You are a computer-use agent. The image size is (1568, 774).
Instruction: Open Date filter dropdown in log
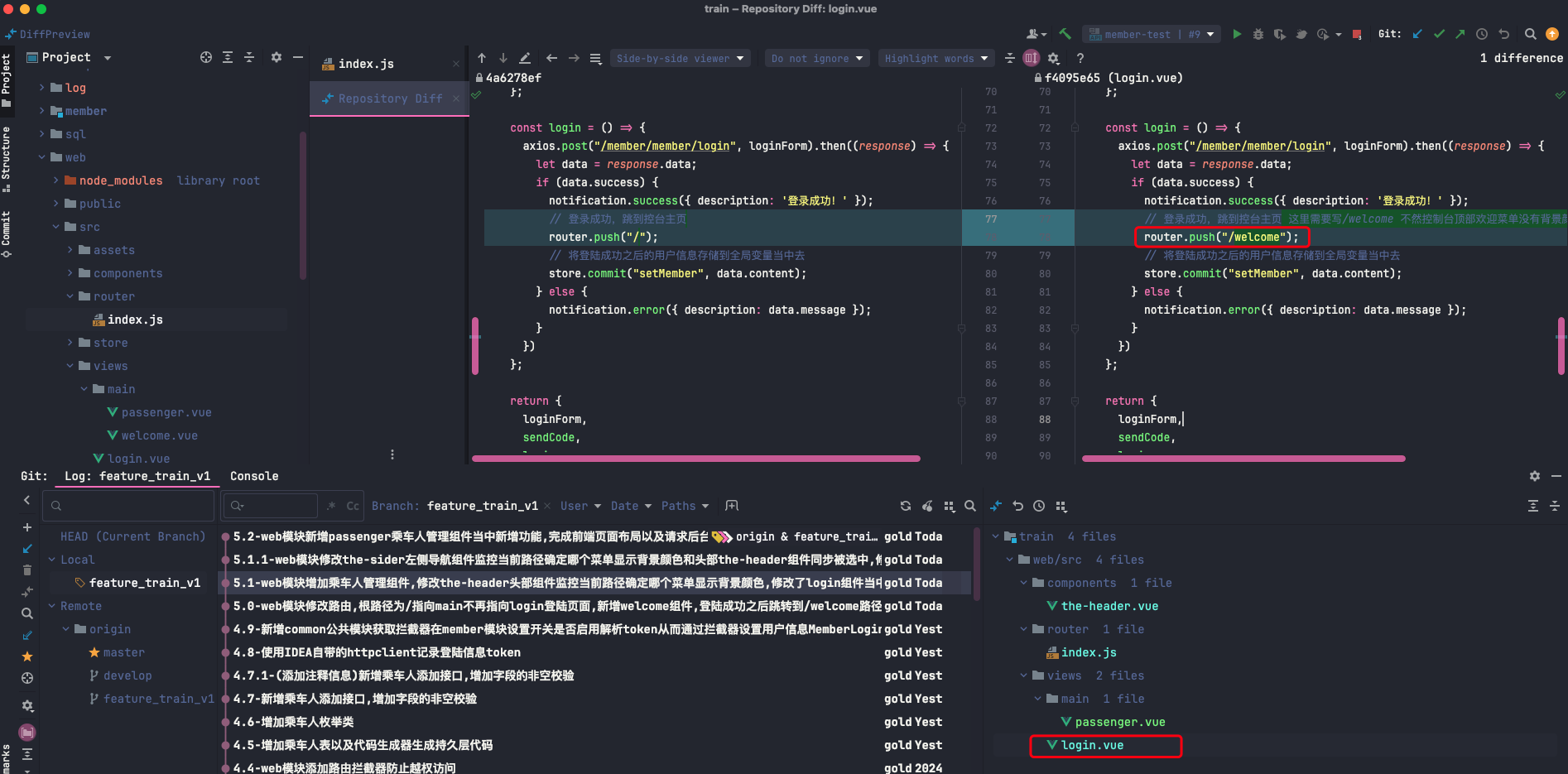(631, 506)
